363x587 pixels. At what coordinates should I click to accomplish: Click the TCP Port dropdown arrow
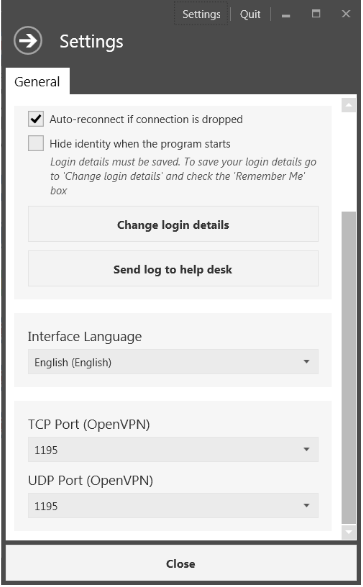click(306, 449)
